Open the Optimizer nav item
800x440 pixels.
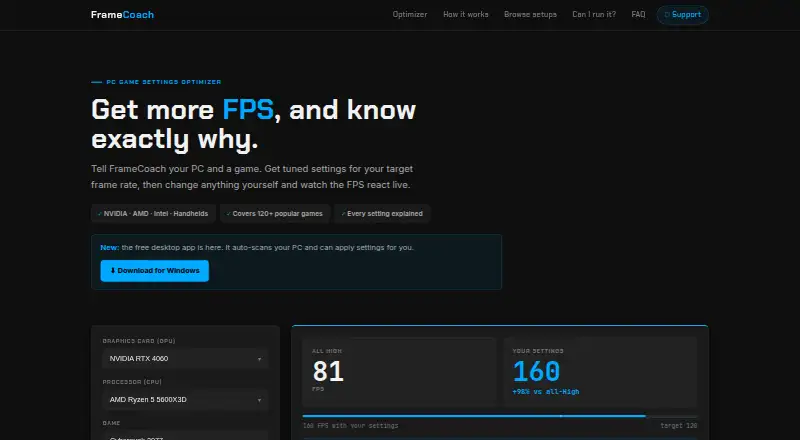(410, 14)
